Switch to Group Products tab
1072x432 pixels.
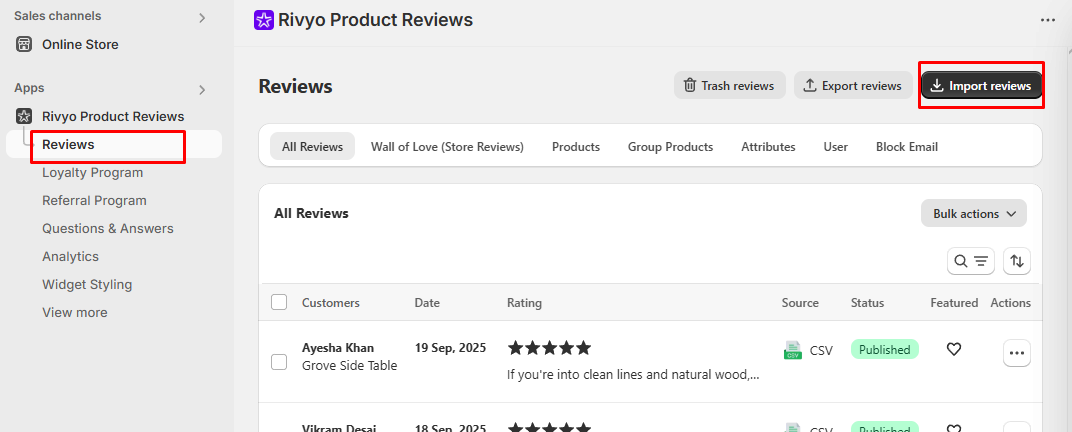[x=671, y=146]
